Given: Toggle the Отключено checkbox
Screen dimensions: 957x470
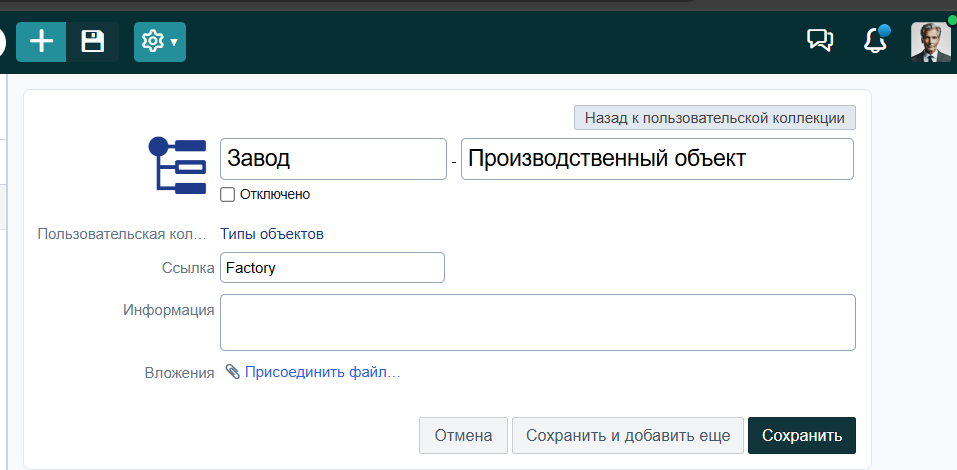Looking at the screenshot, I should tap(227, 195).
